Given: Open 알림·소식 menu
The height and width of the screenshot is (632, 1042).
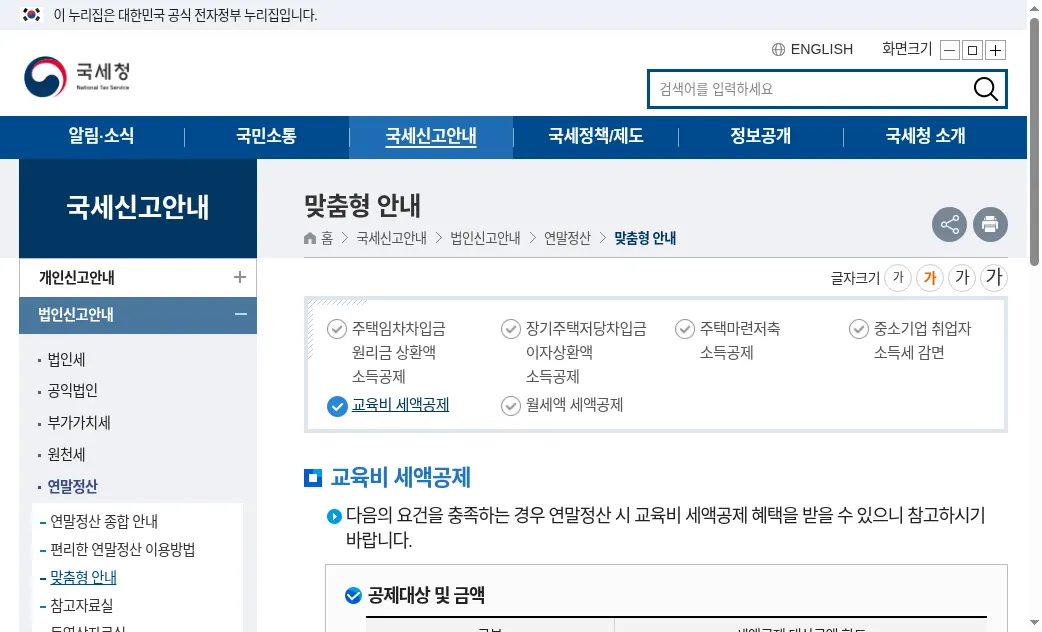Looking at the screenshot, I should (x=101, y=136).
